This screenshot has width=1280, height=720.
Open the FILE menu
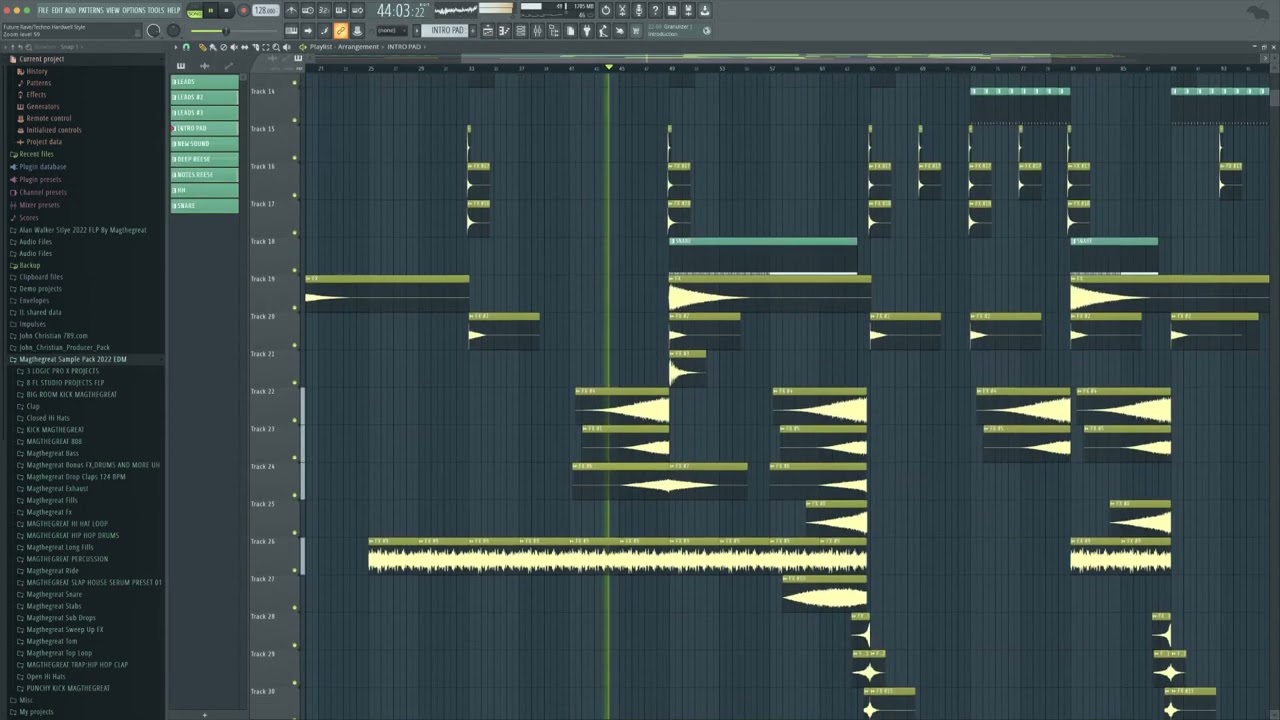click(43, 10)
